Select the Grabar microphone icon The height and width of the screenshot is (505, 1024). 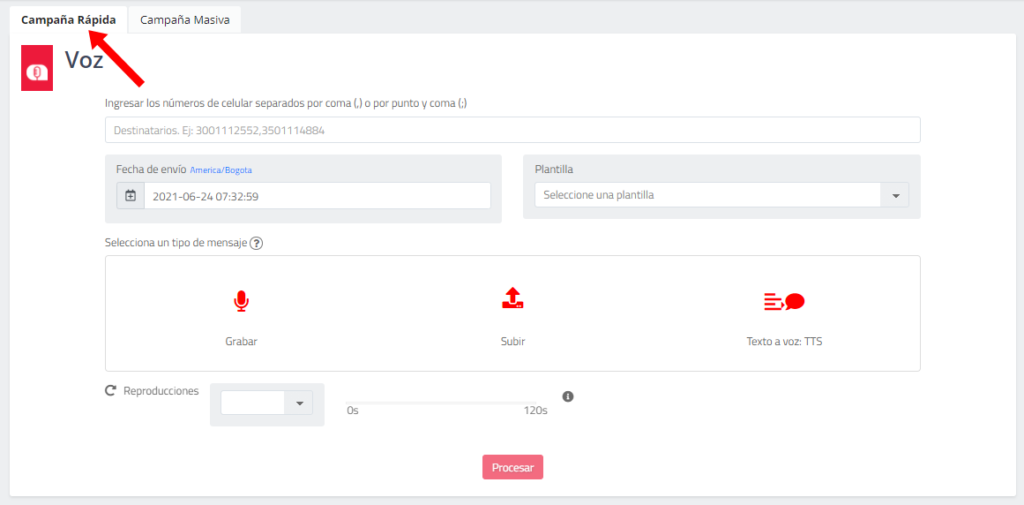click(x=241, y=300)
